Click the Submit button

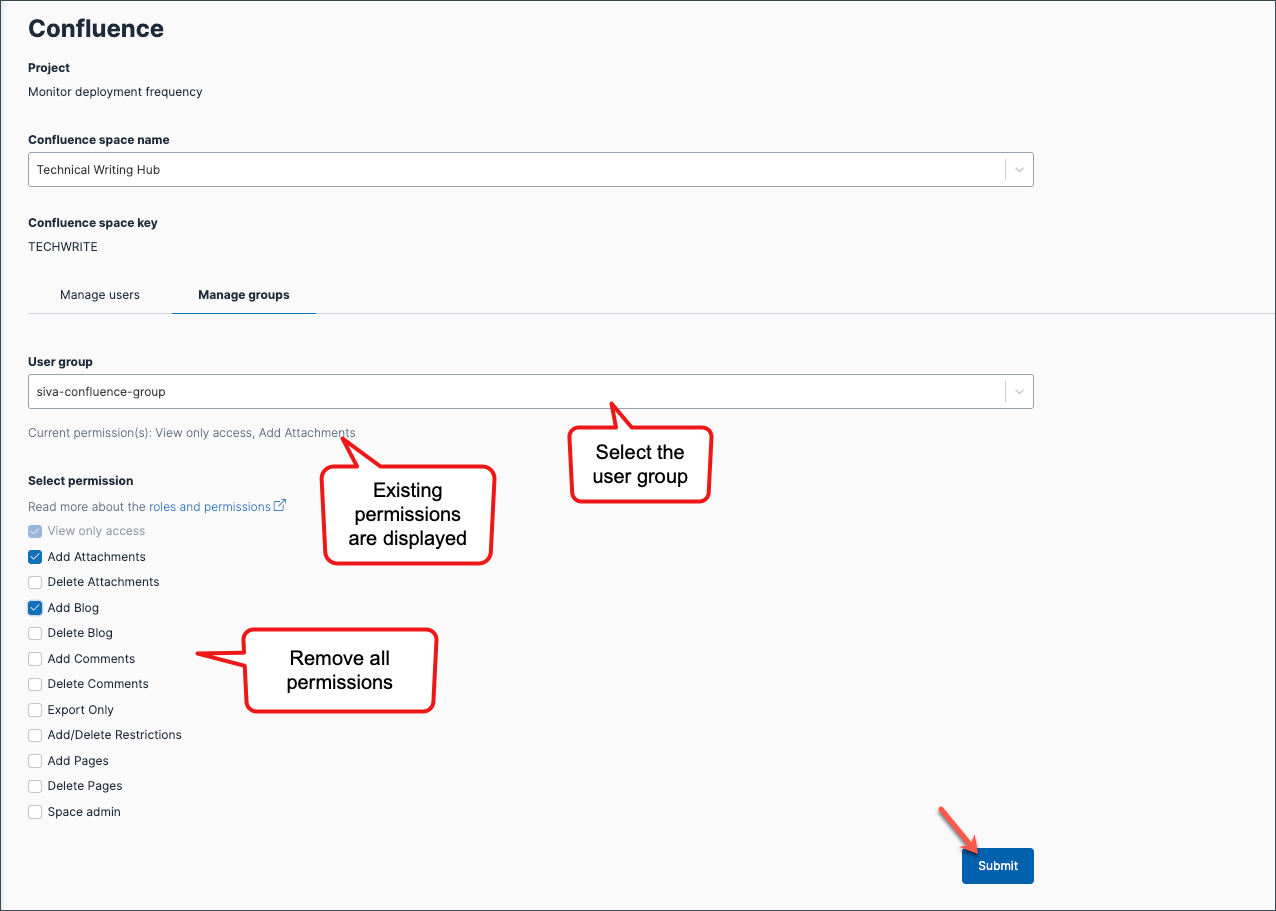(x=998, y=866)
